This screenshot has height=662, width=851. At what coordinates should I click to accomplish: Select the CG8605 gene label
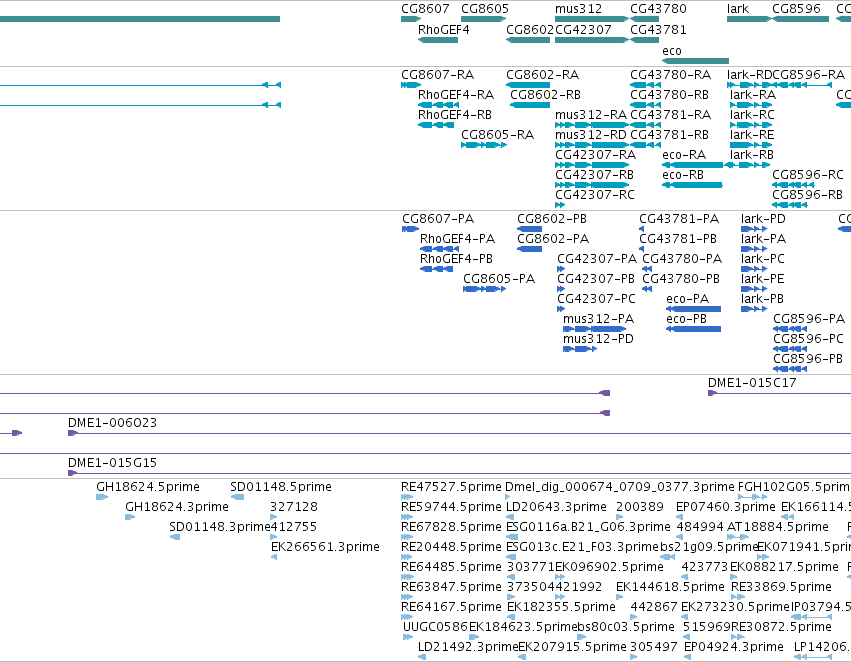[485, 9]
